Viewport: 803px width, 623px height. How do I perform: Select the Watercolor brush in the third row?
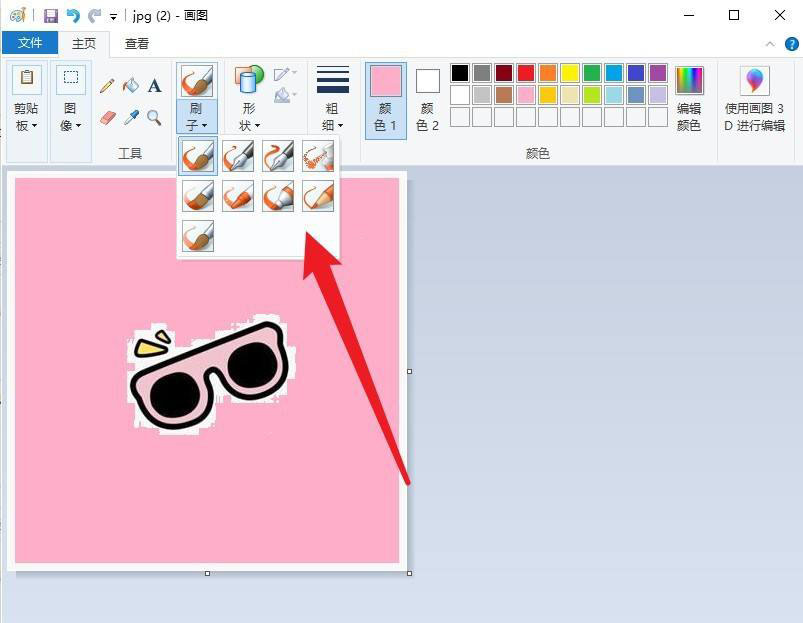point(198,236)
